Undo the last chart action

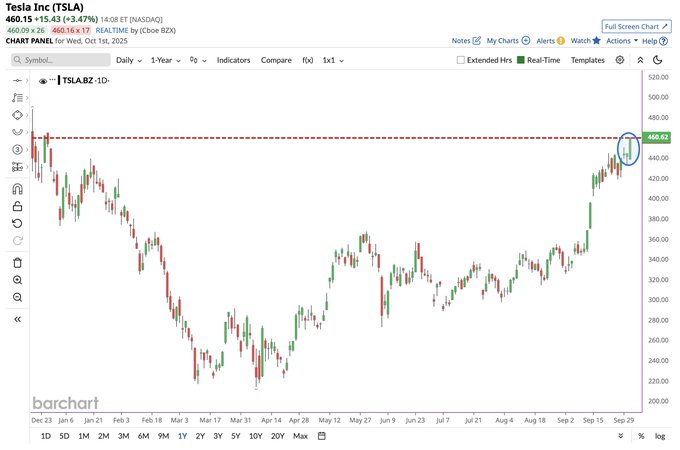pos(17,224)
